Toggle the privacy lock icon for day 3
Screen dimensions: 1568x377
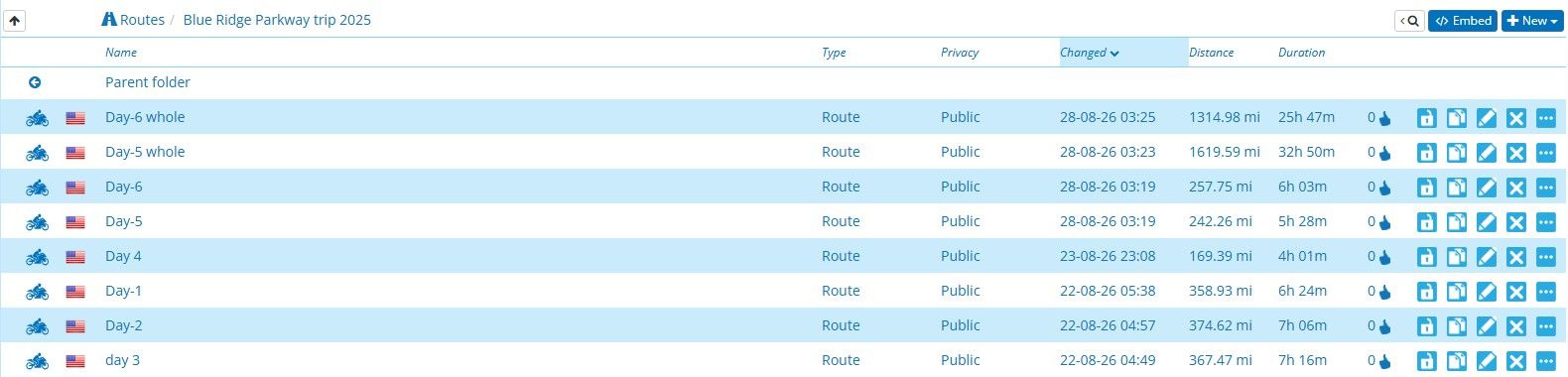1426,361
